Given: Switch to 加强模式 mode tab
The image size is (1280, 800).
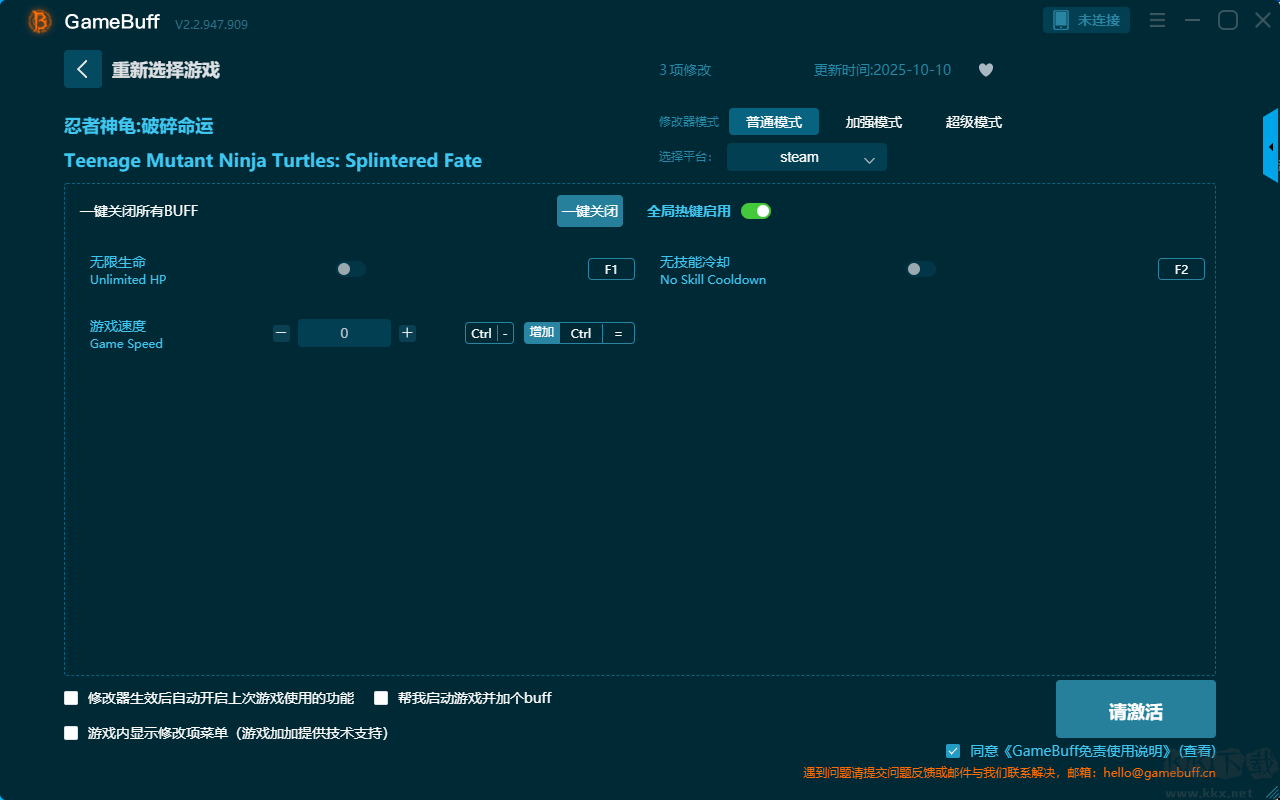Looking at the screenshot, I should (x=873, y=122).
